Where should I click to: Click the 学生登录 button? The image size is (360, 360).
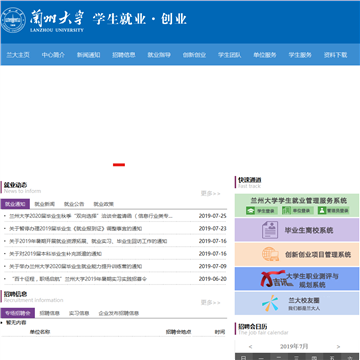(262, 211)
